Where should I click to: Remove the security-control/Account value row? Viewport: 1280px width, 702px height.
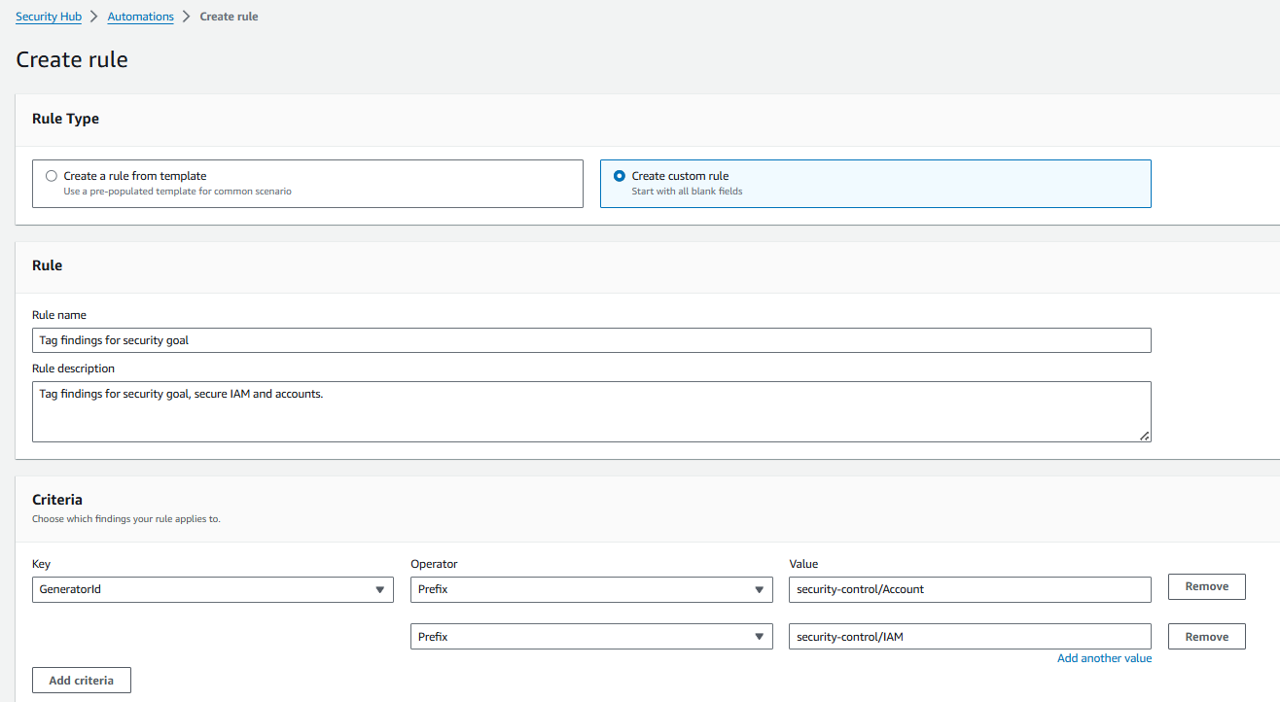1206,587
